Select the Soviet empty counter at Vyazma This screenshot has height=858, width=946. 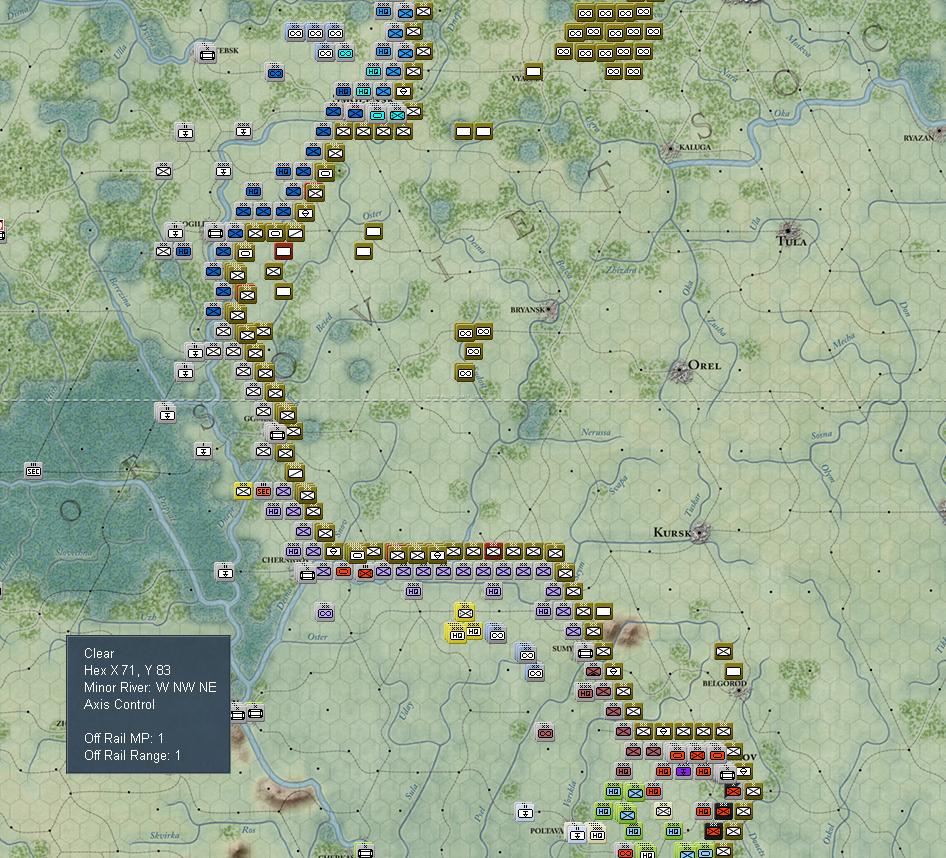(x=533, y=72)
